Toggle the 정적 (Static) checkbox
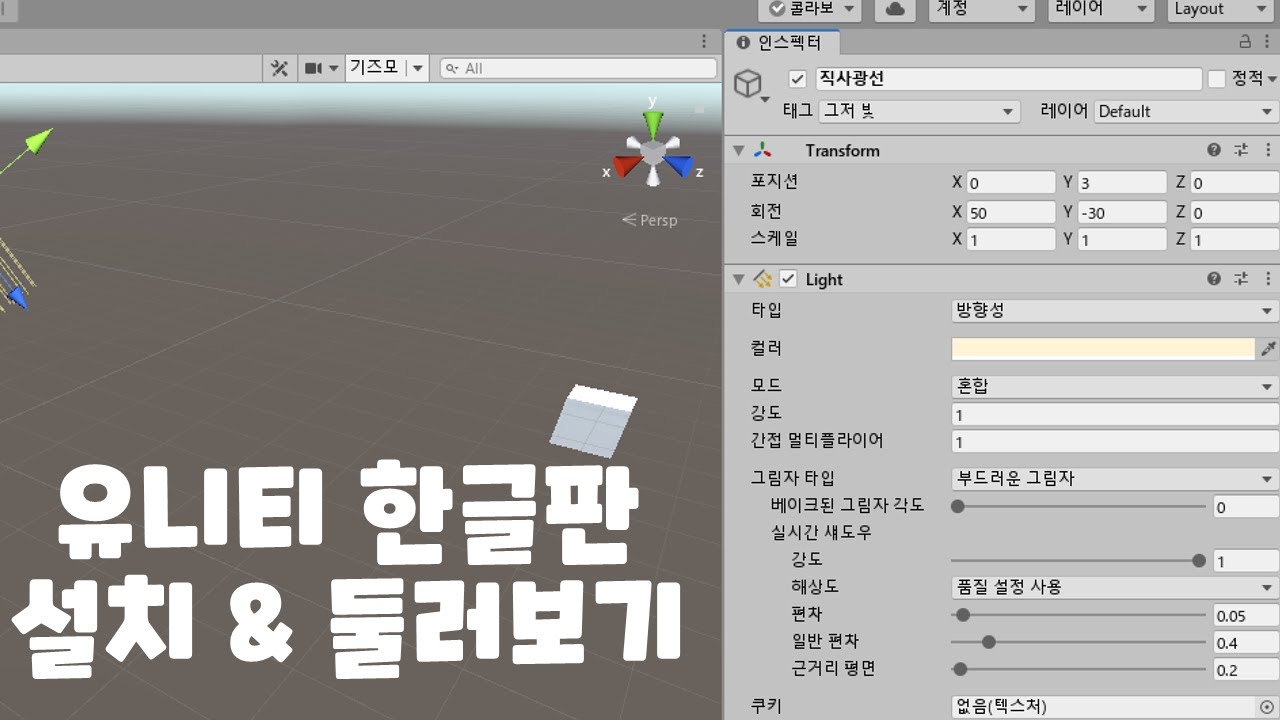The image size is (1280, 720). 1217,79
